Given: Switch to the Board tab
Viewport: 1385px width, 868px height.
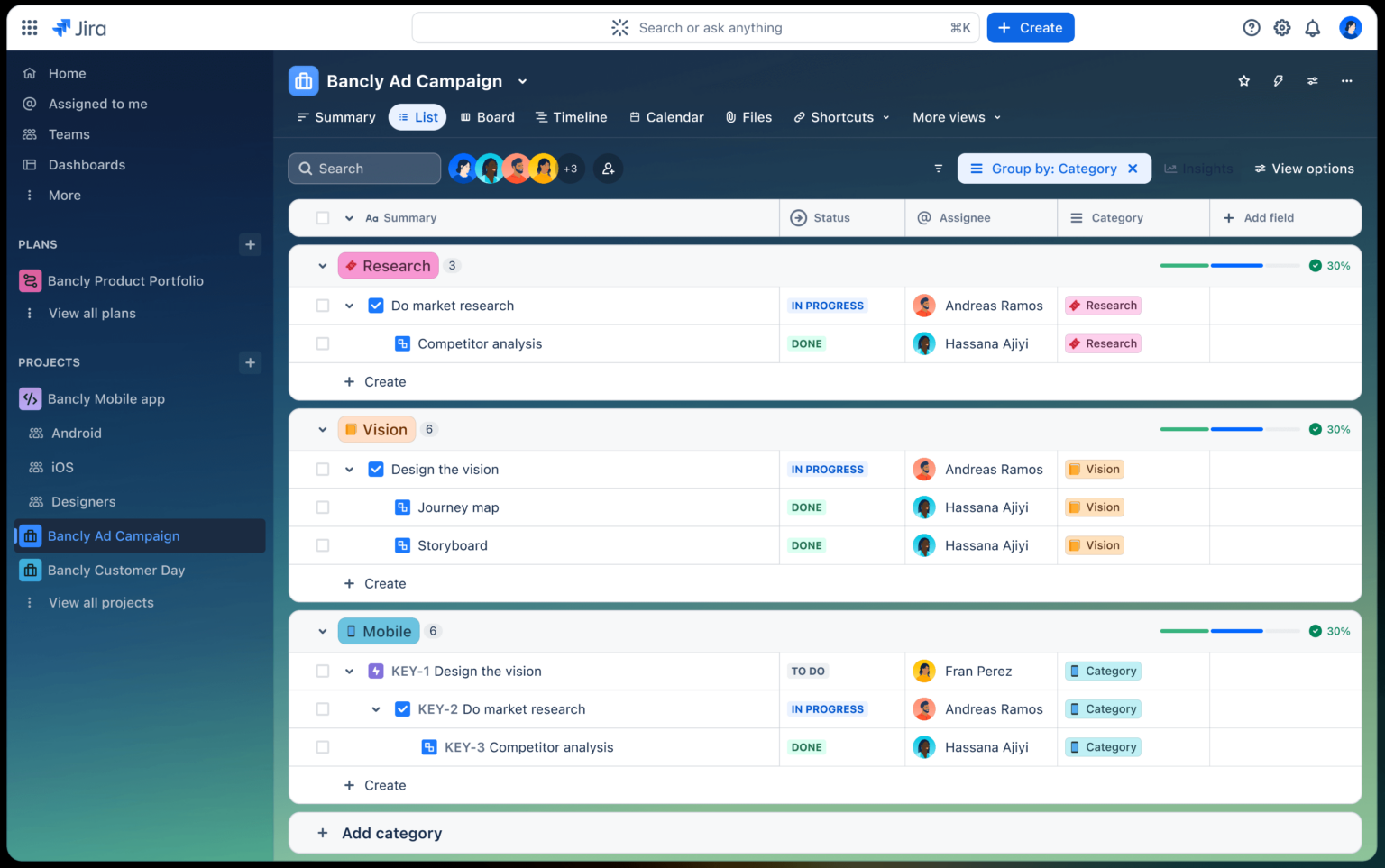Looking at the screenshot, I should (487, 117).
